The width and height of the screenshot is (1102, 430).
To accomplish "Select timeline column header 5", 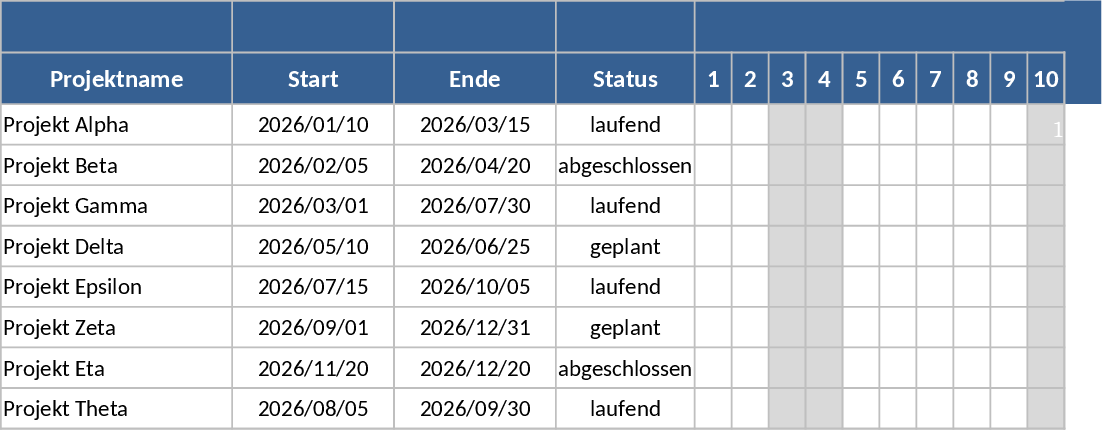I will click(x=861, y=79).
